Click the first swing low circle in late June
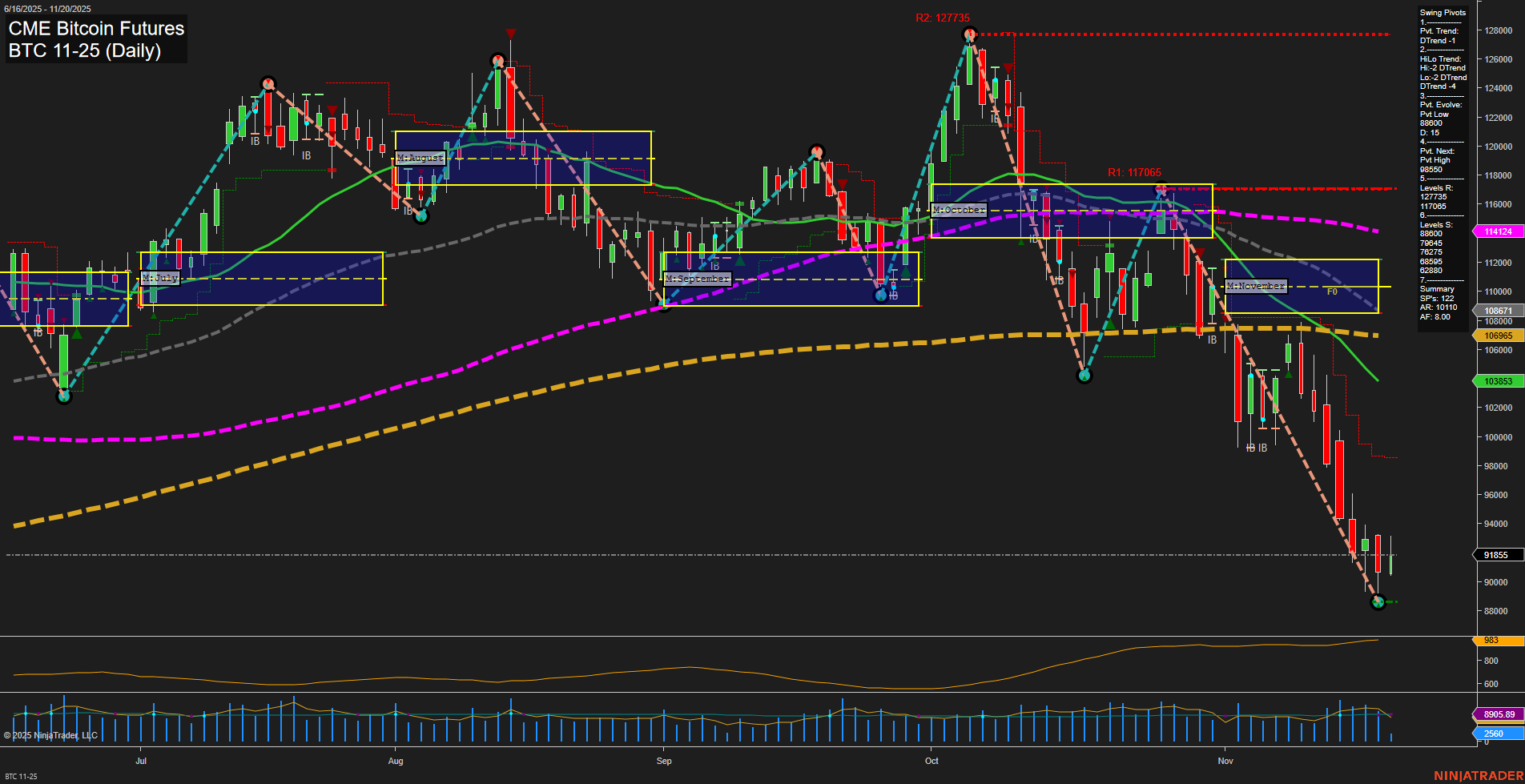 (64, 396)
